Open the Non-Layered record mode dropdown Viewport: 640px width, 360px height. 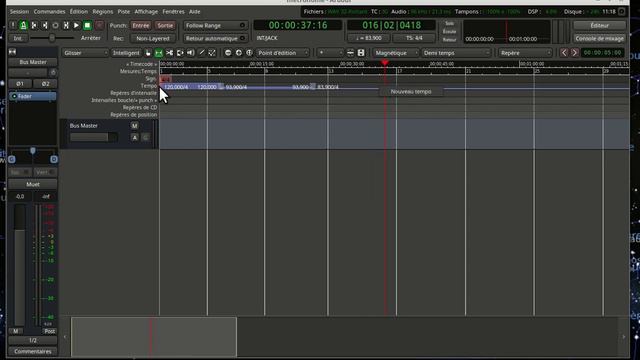153,38
